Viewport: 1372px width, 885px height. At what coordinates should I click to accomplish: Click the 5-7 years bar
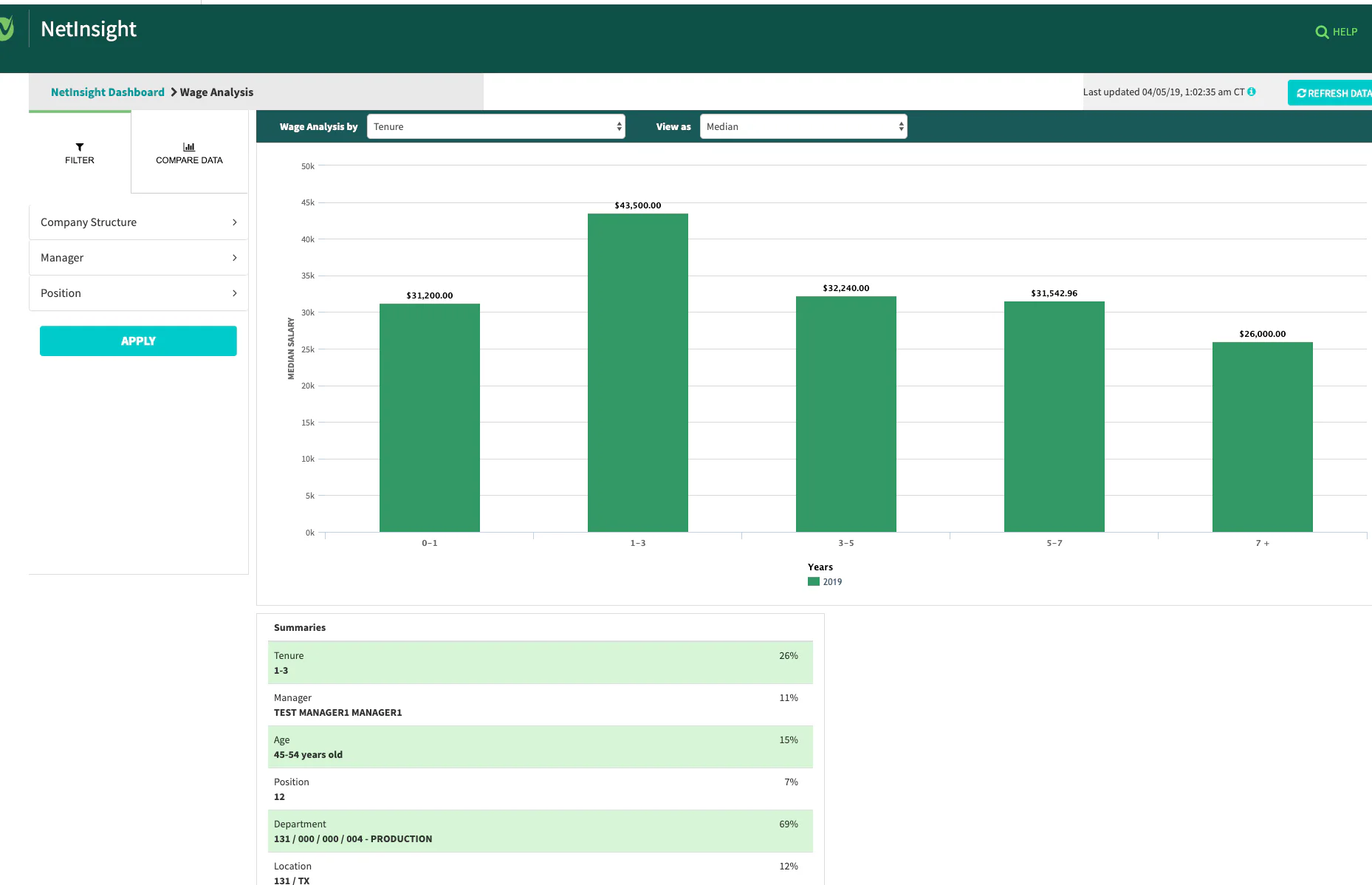1054,417
